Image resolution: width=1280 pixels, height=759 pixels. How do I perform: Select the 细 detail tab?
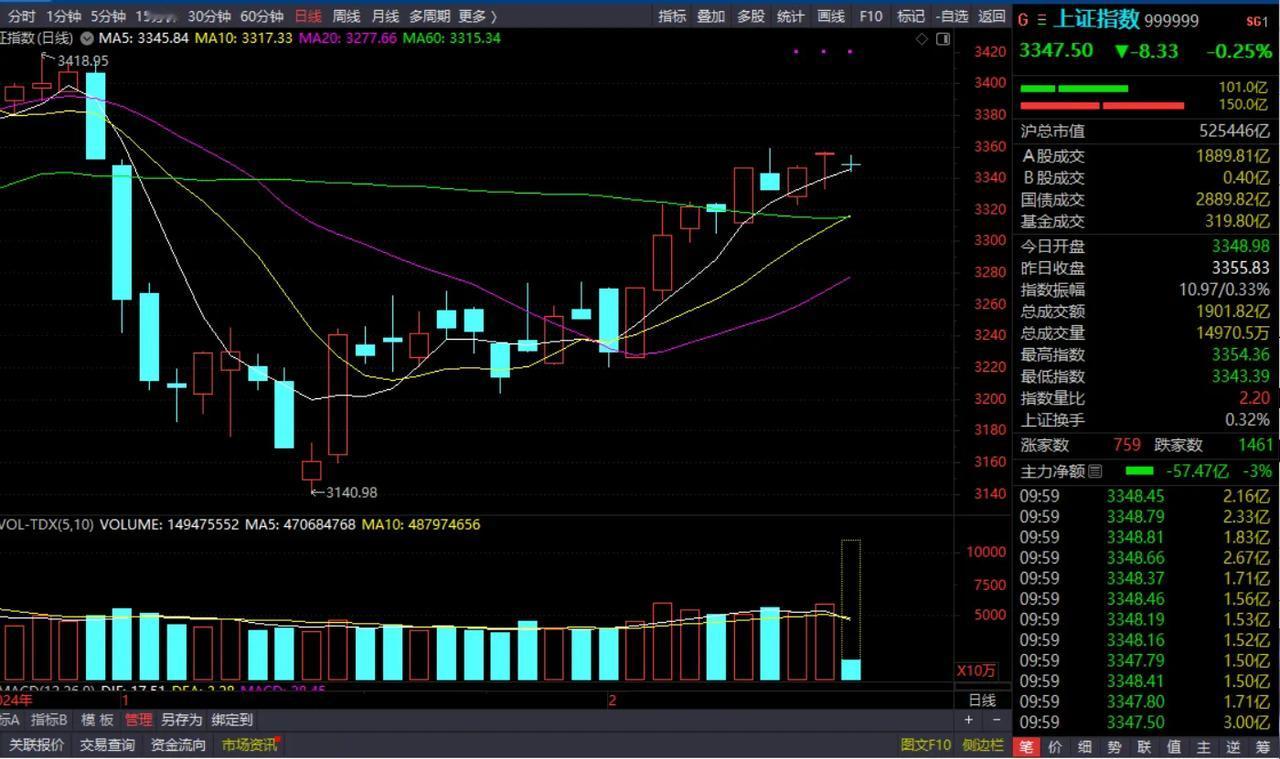pyautogui.click(x=1085, y=747)
